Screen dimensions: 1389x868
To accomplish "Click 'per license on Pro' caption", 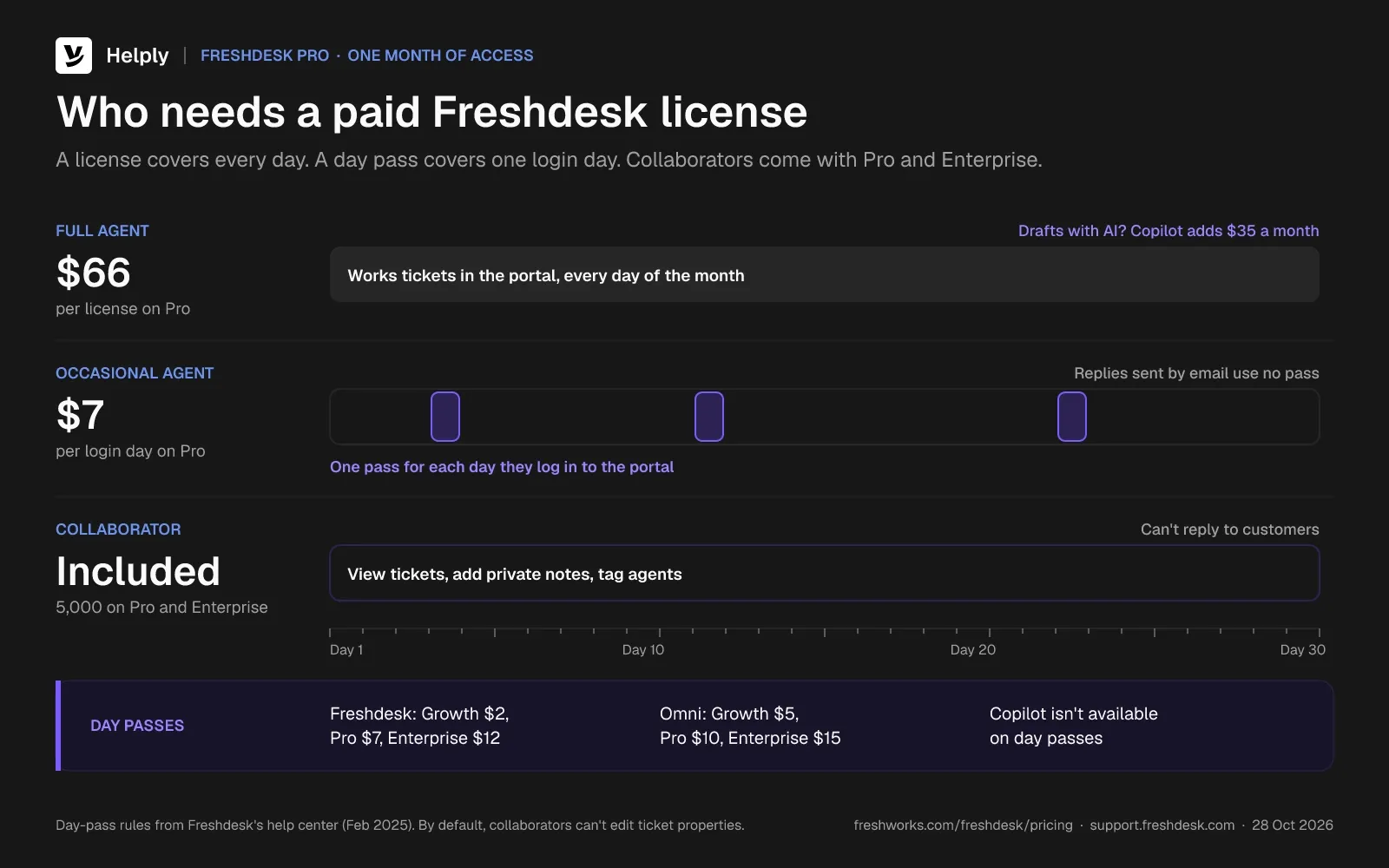I will tap(122, 309).
